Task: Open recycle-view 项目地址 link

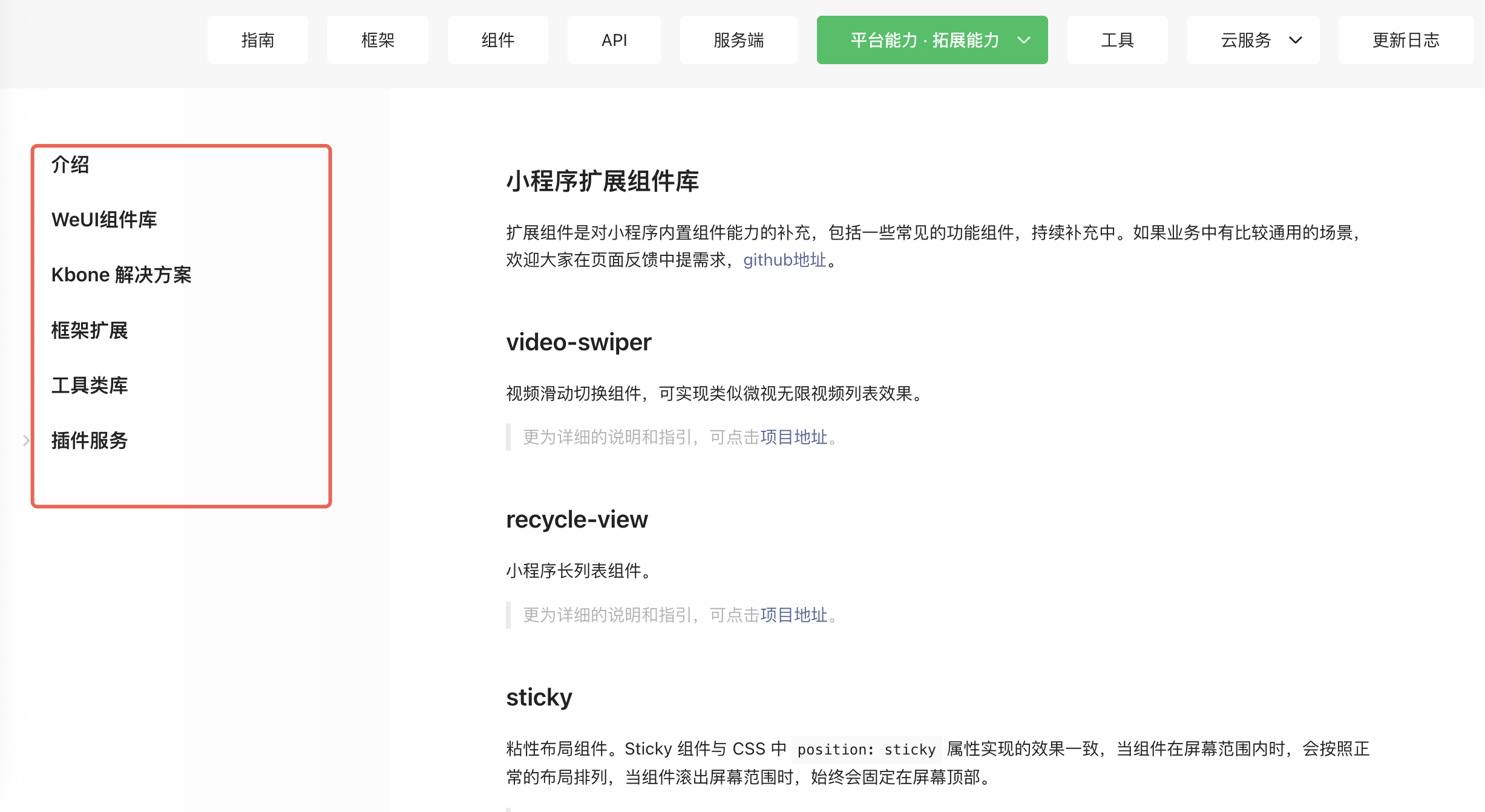Action: (x=793, y=615)
